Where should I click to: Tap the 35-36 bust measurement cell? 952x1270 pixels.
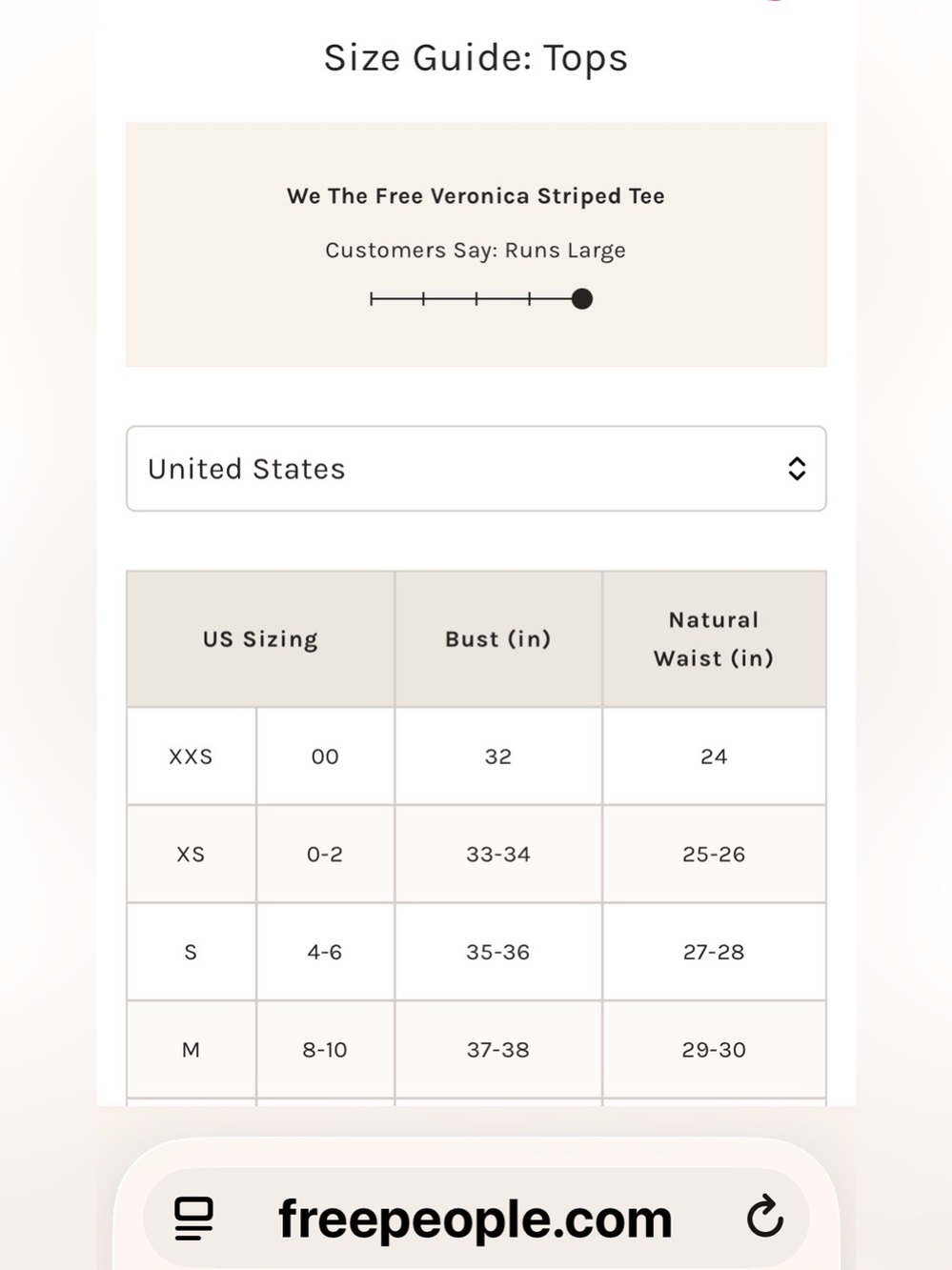coord(498,952)
